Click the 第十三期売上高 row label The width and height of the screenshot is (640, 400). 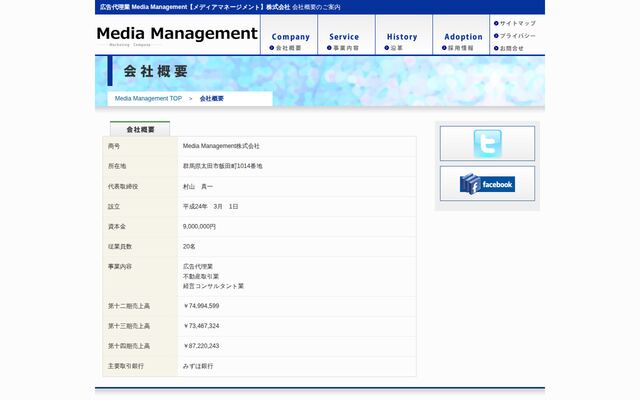[x=129, y=326]
